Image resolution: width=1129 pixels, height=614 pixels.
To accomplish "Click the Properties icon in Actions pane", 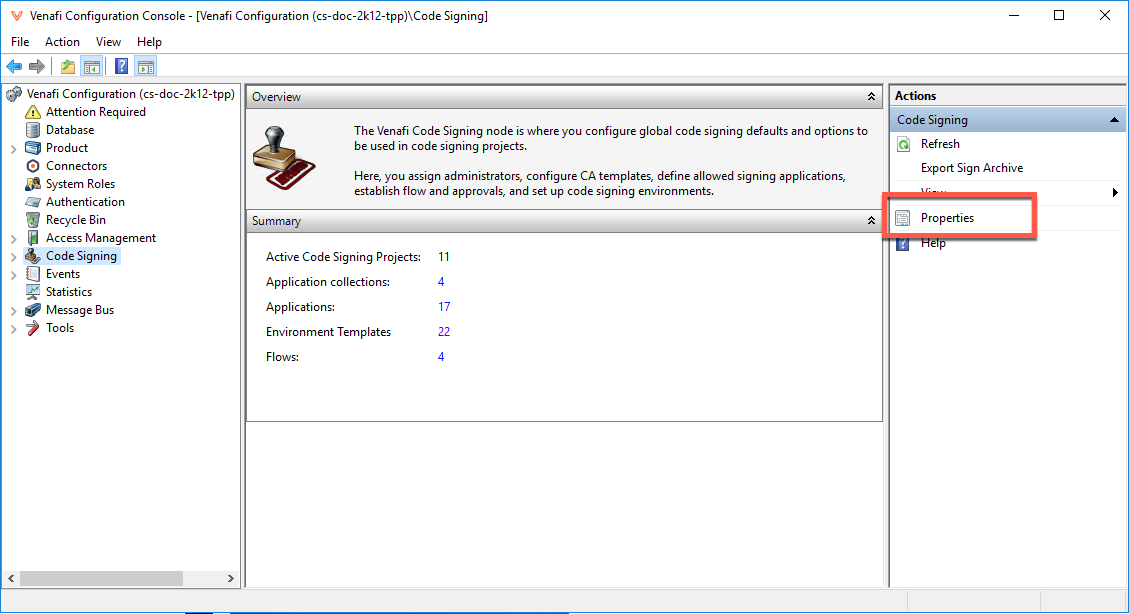I will [903, 218].
